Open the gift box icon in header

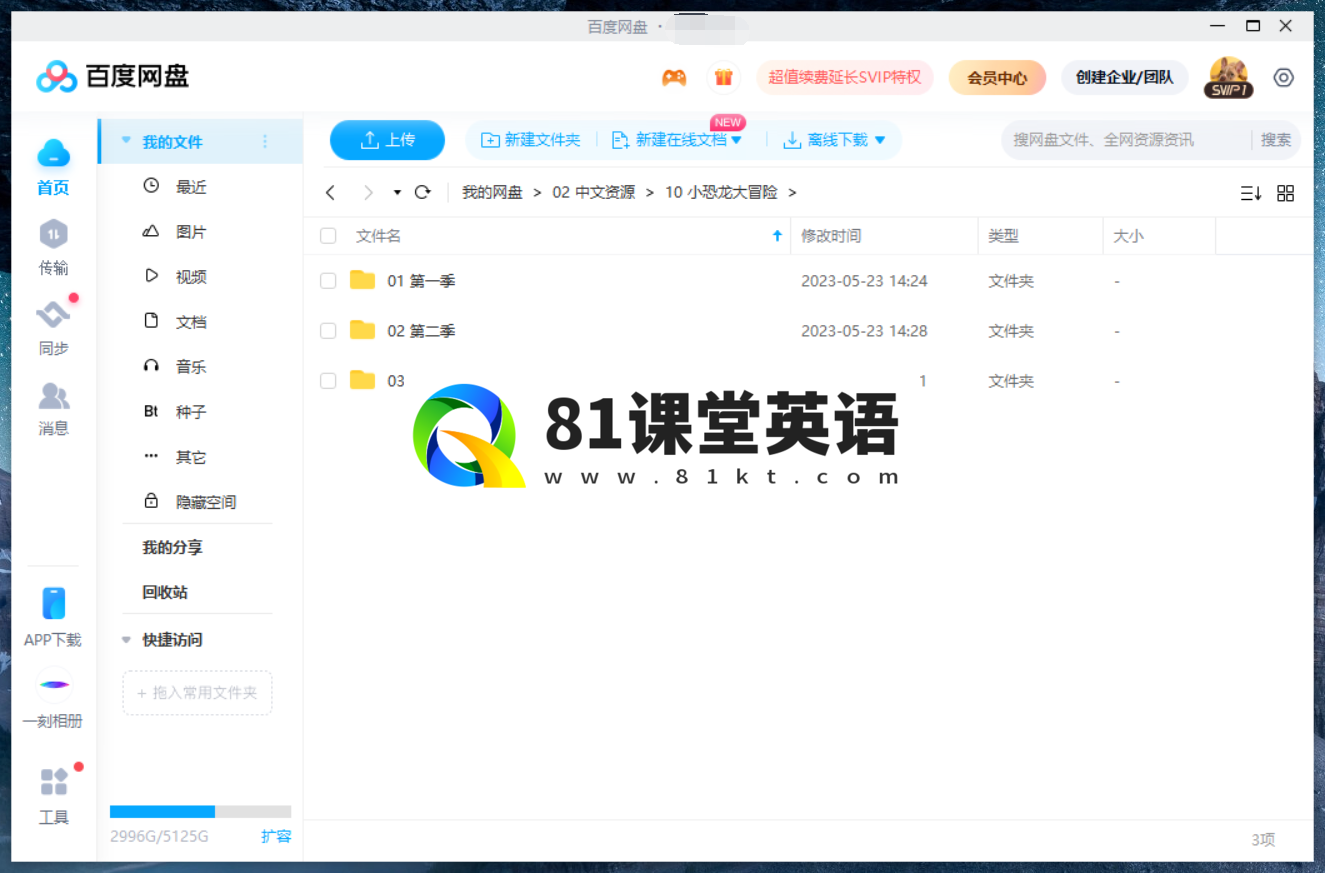point(723,77)
